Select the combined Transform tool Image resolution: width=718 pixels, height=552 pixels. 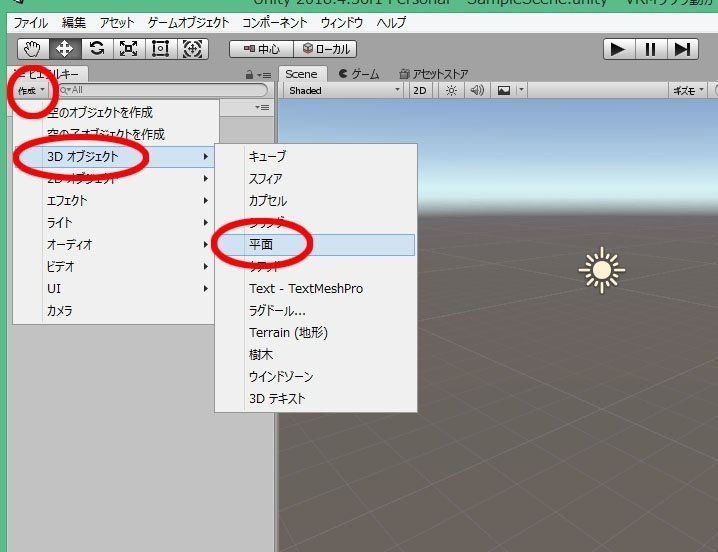point(192,49)
